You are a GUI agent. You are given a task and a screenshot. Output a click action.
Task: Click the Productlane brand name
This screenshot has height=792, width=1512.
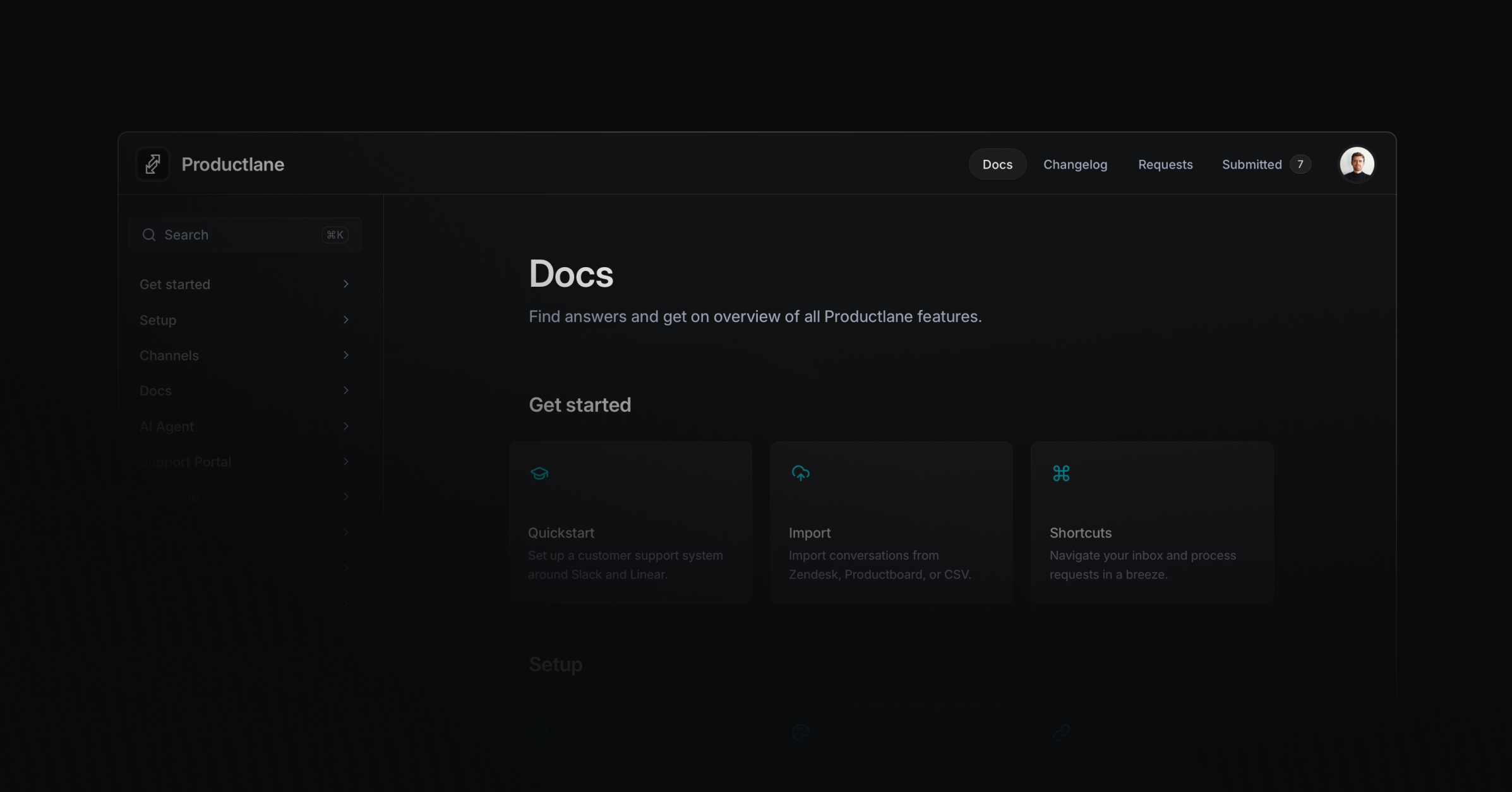point(232,164)
